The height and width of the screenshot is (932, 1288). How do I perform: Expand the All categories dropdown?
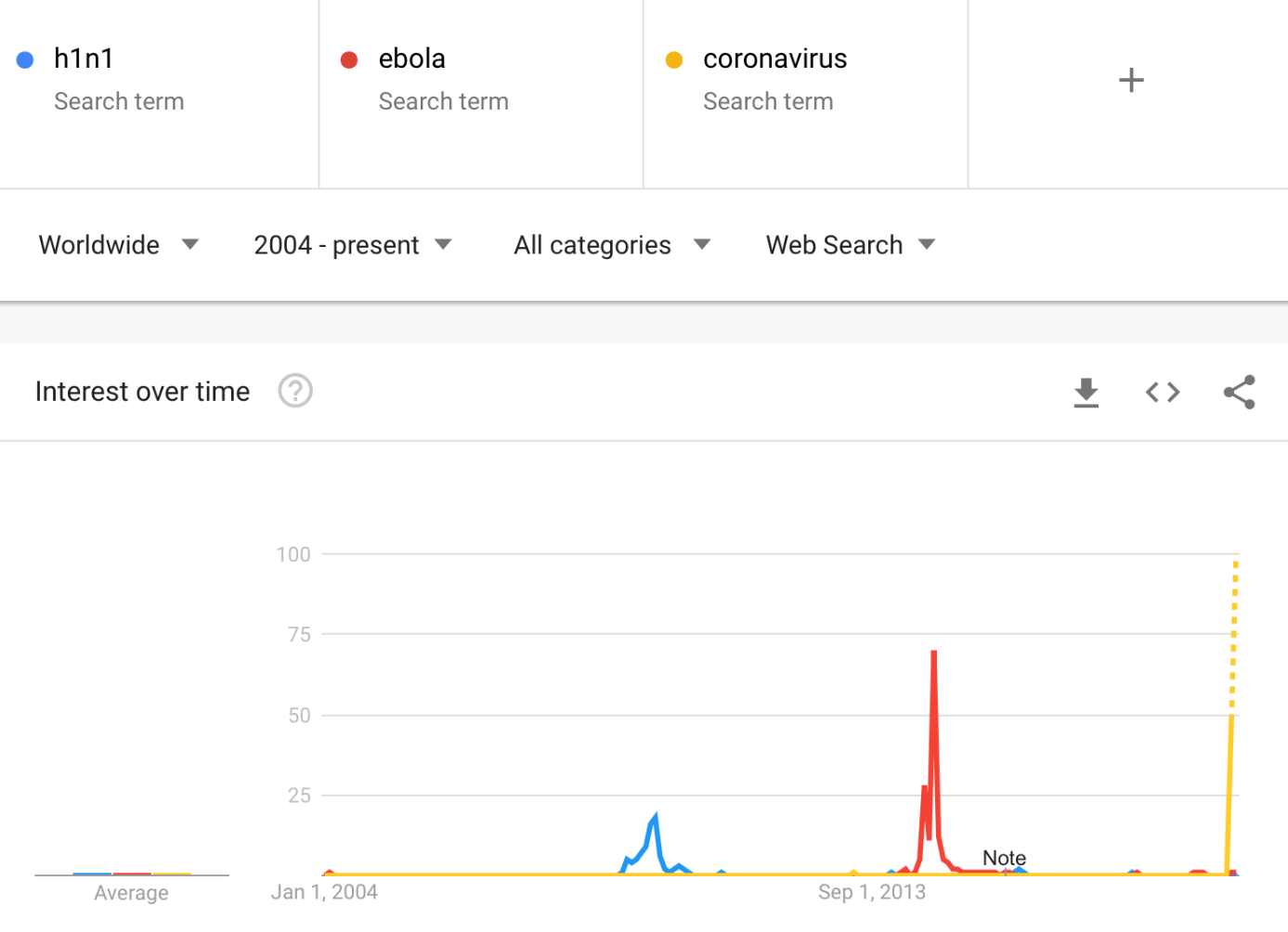coord(612,245)
